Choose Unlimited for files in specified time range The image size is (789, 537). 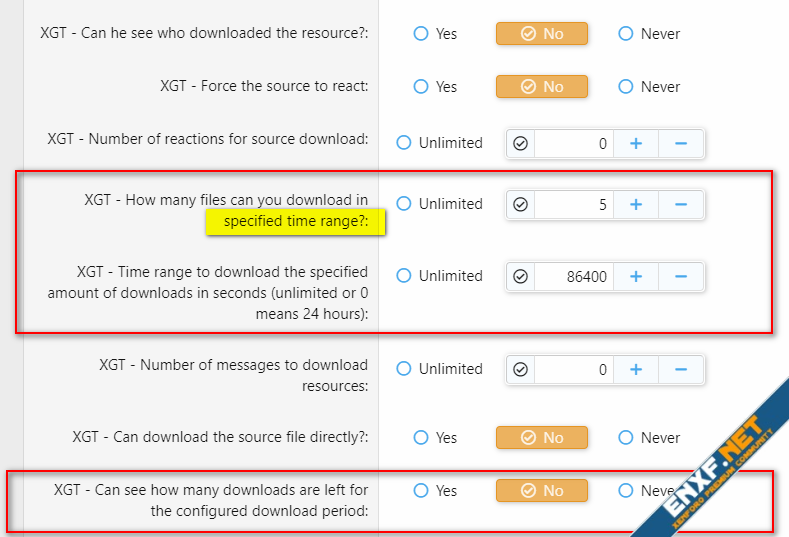pyautogui.click(x=404, y=204)
